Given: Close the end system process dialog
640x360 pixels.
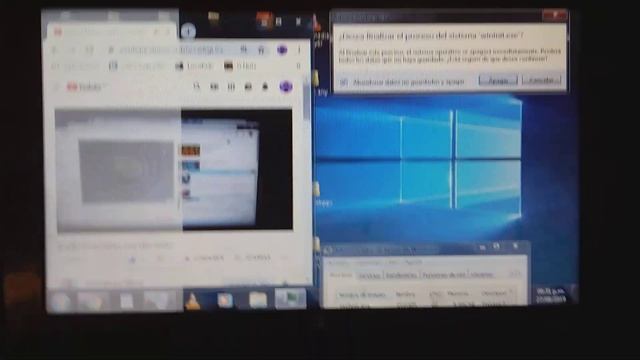Looking at the screenshot, I should pos(555,16).
